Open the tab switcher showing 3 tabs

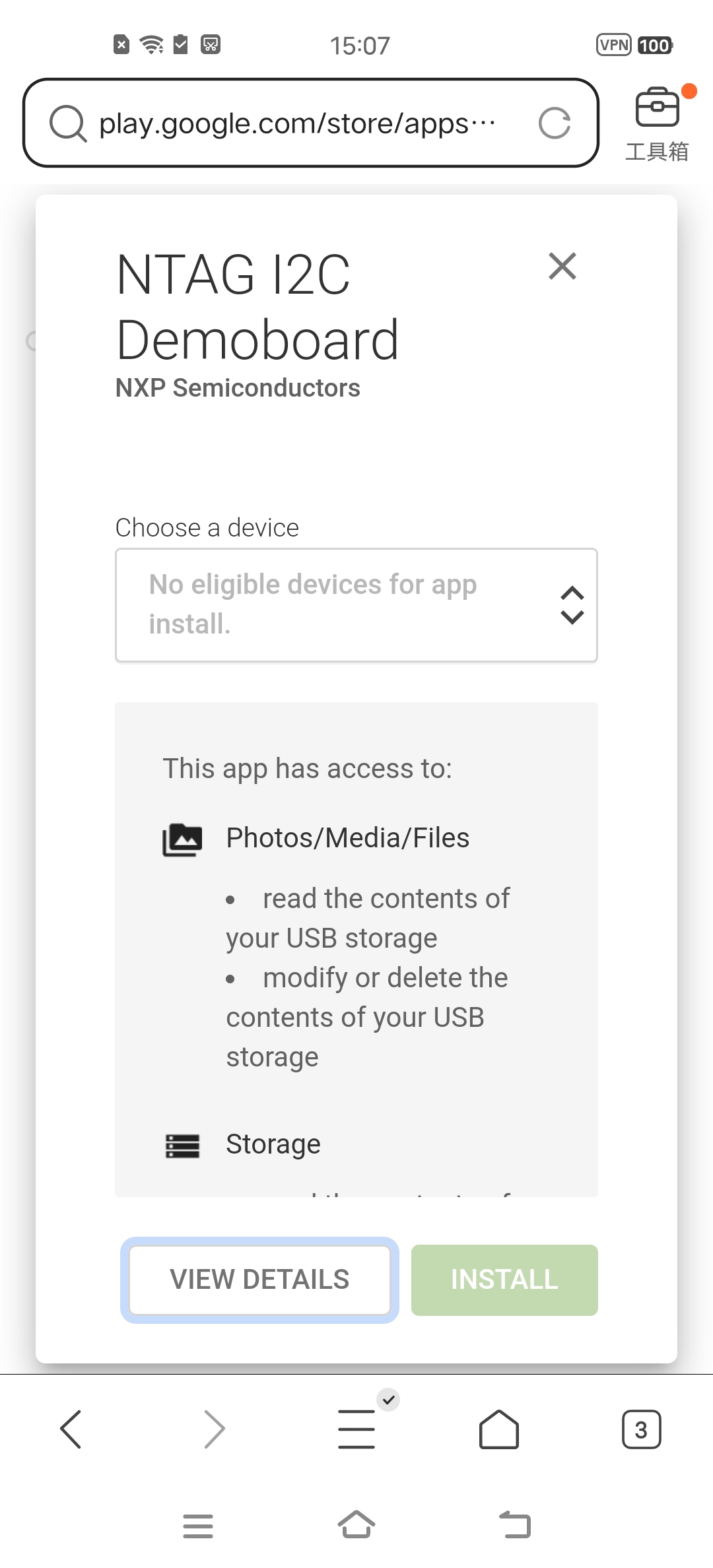[641, 1429]
